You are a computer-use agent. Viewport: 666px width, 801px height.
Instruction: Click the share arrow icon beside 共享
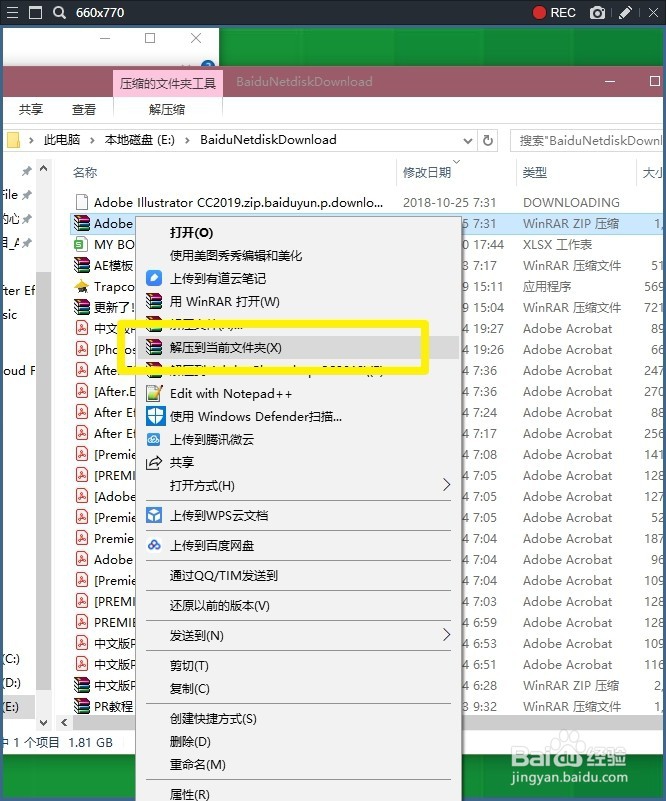coord(154,462)
